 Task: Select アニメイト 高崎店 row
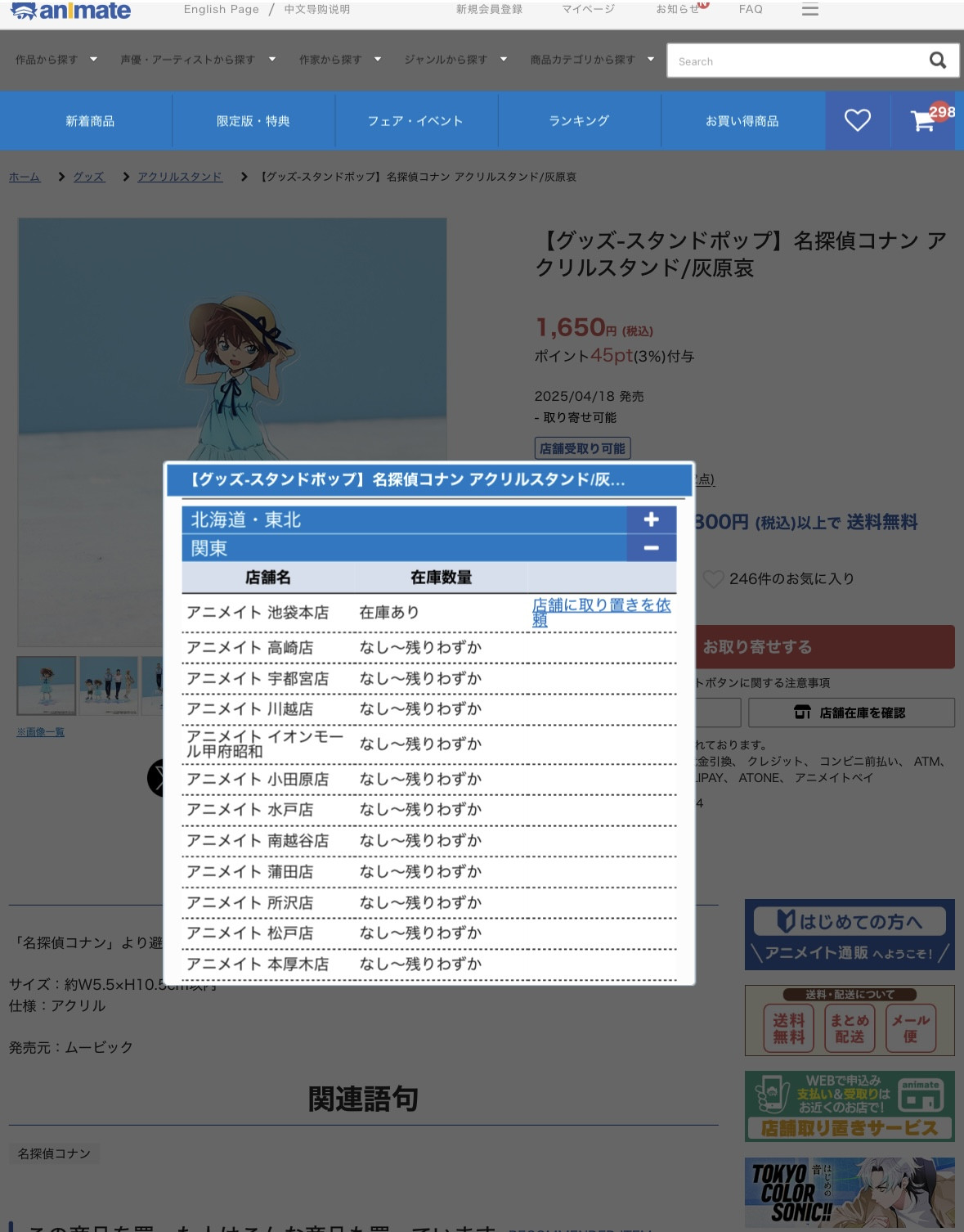pyautogui.click(x=429, y=647)
